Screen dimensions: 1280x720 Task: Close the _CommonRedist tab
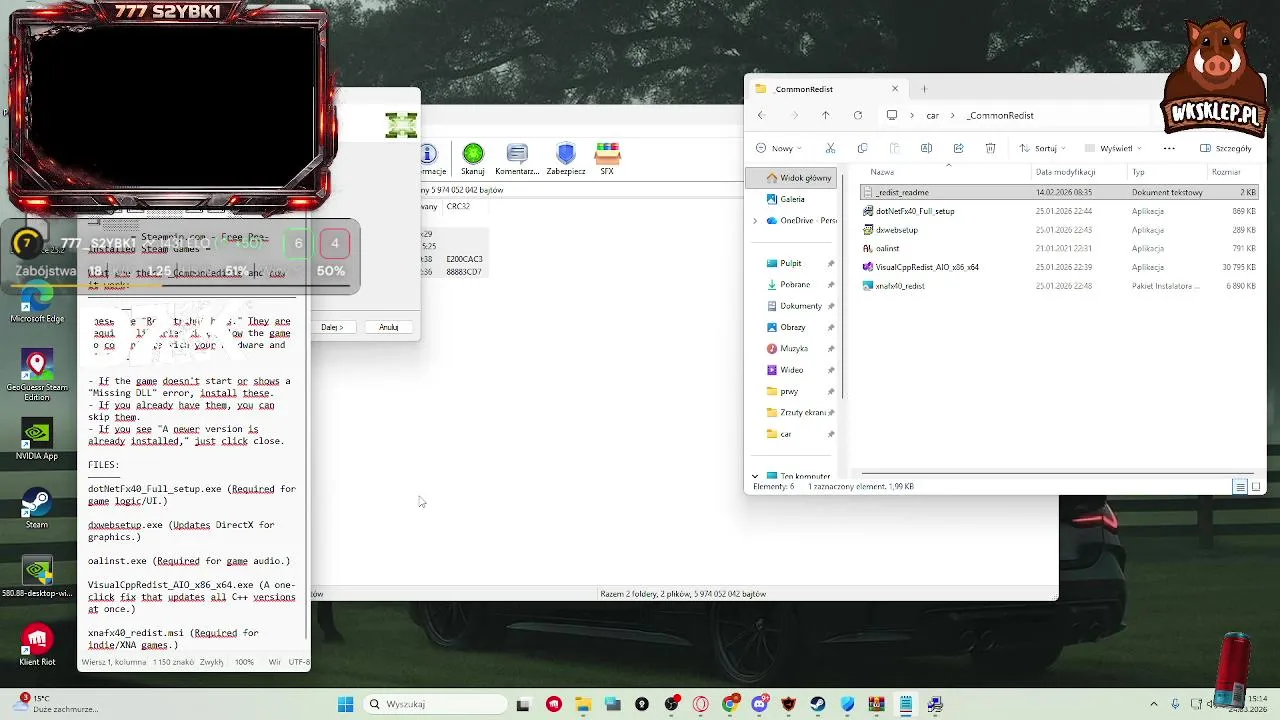tap(895, 89)
